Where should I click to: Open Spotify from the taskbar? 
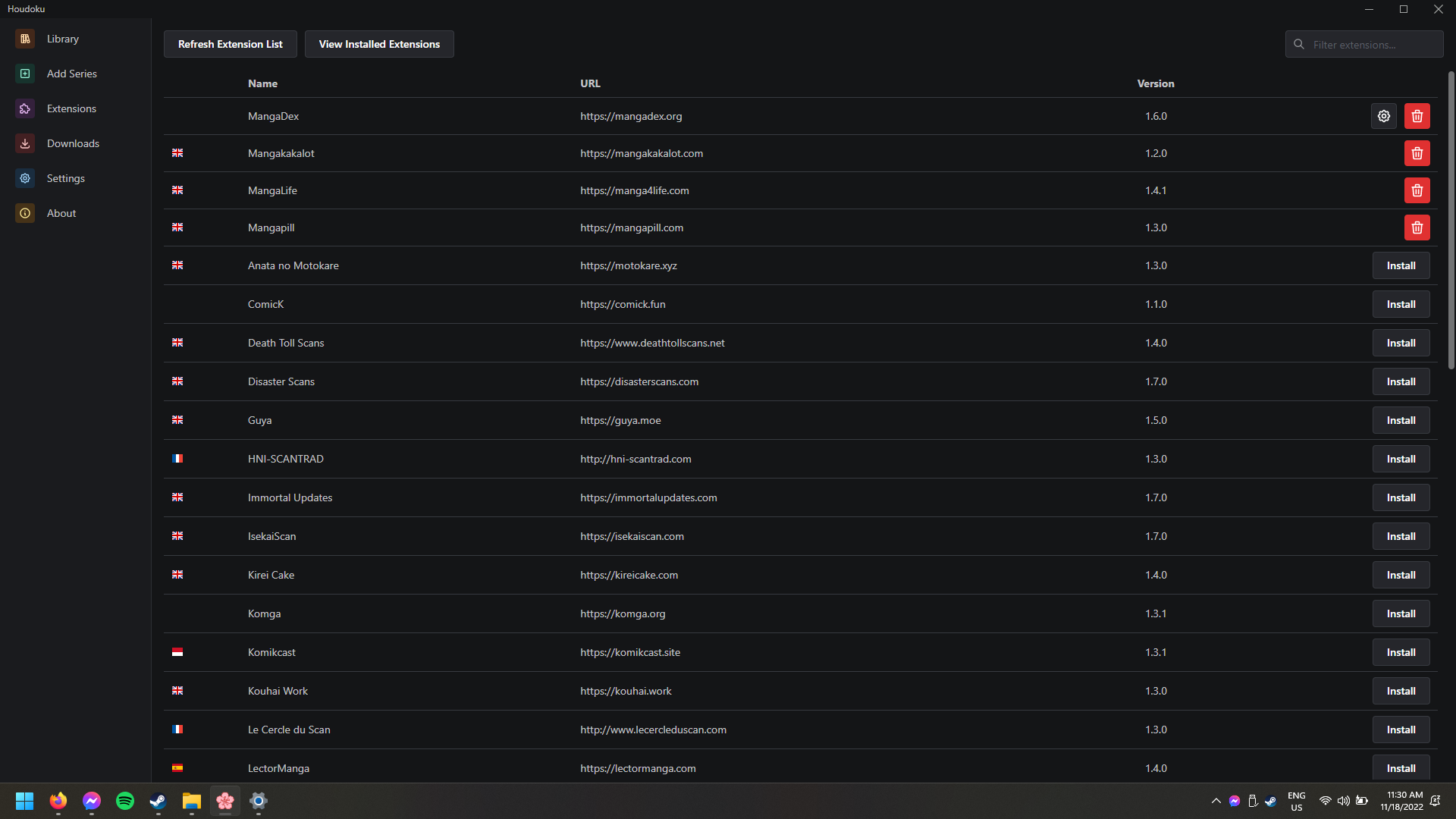[125, 801]
